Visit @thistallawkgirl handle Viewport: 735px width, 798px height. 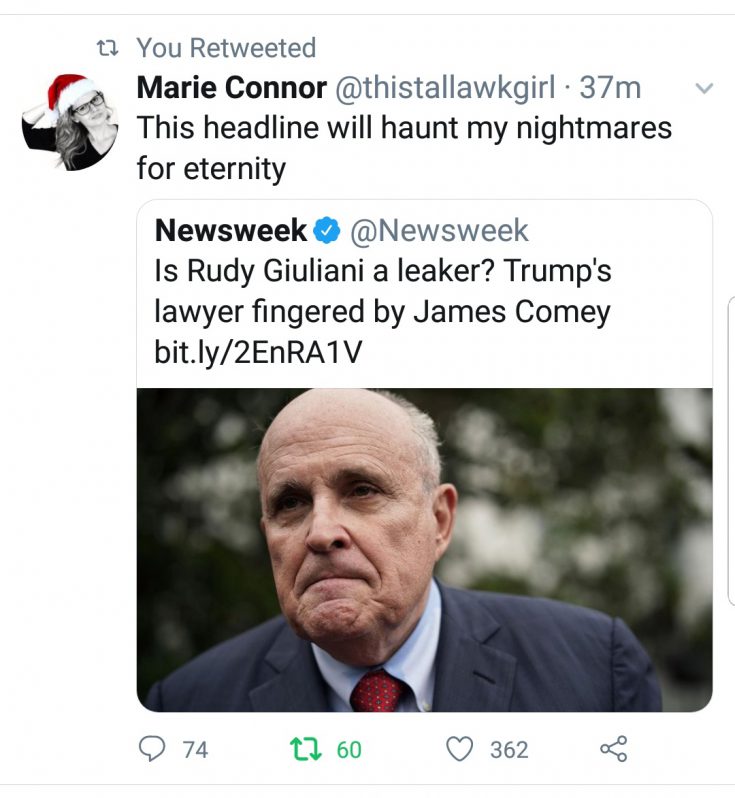tap(445, 88)
